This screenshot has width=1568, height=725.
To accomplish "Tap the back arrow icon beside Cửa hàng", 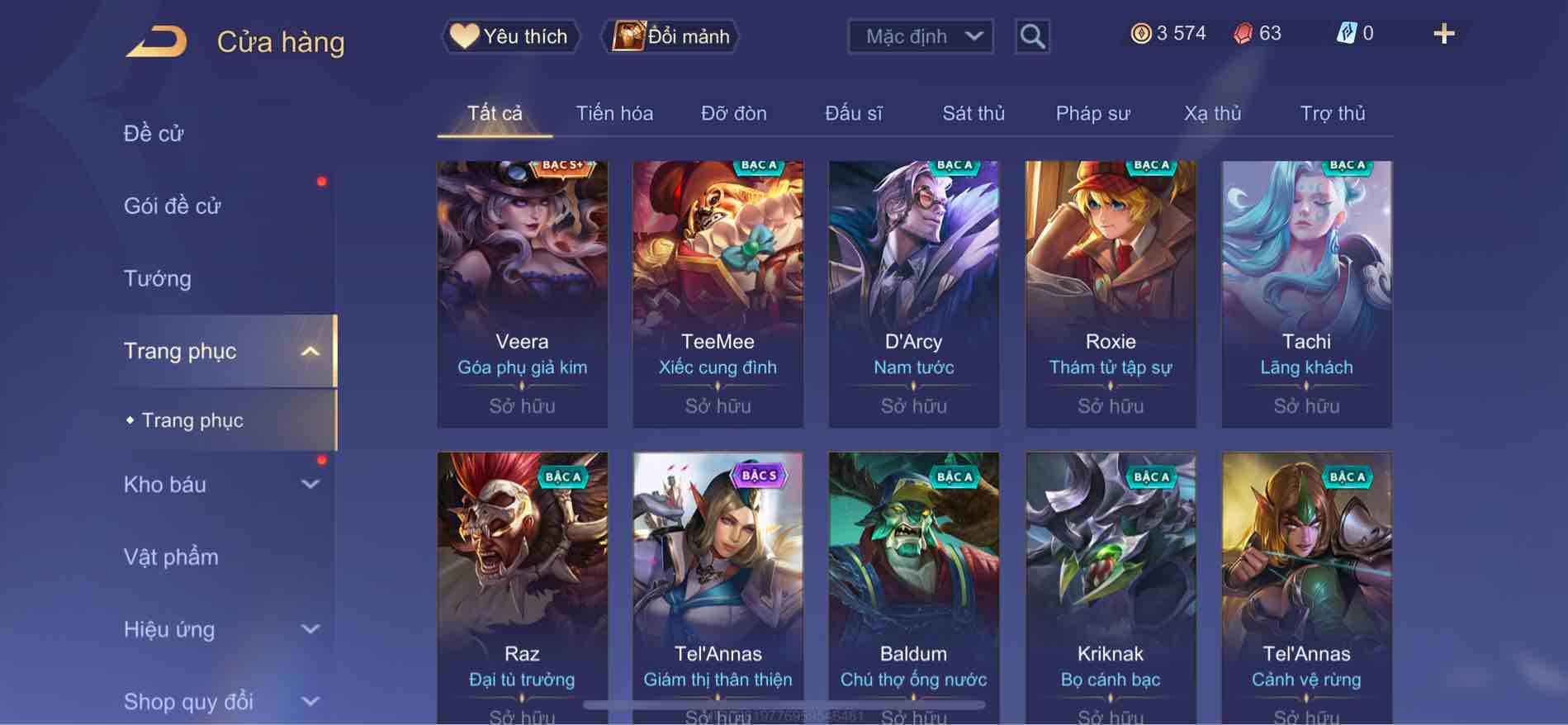I will point(157,41).
